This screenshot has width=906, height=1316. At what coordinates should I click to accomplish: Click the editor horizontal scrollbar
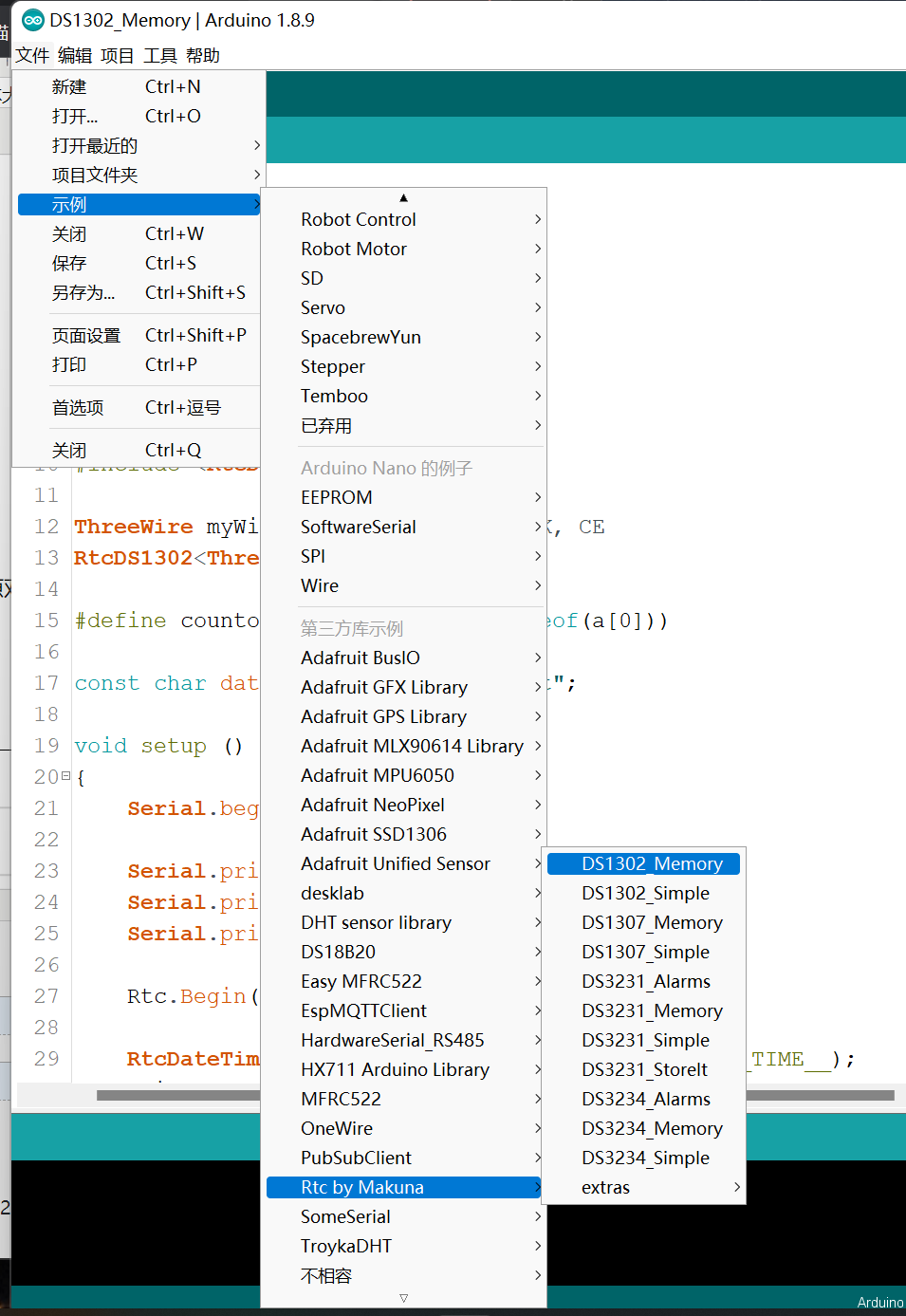821,1095
